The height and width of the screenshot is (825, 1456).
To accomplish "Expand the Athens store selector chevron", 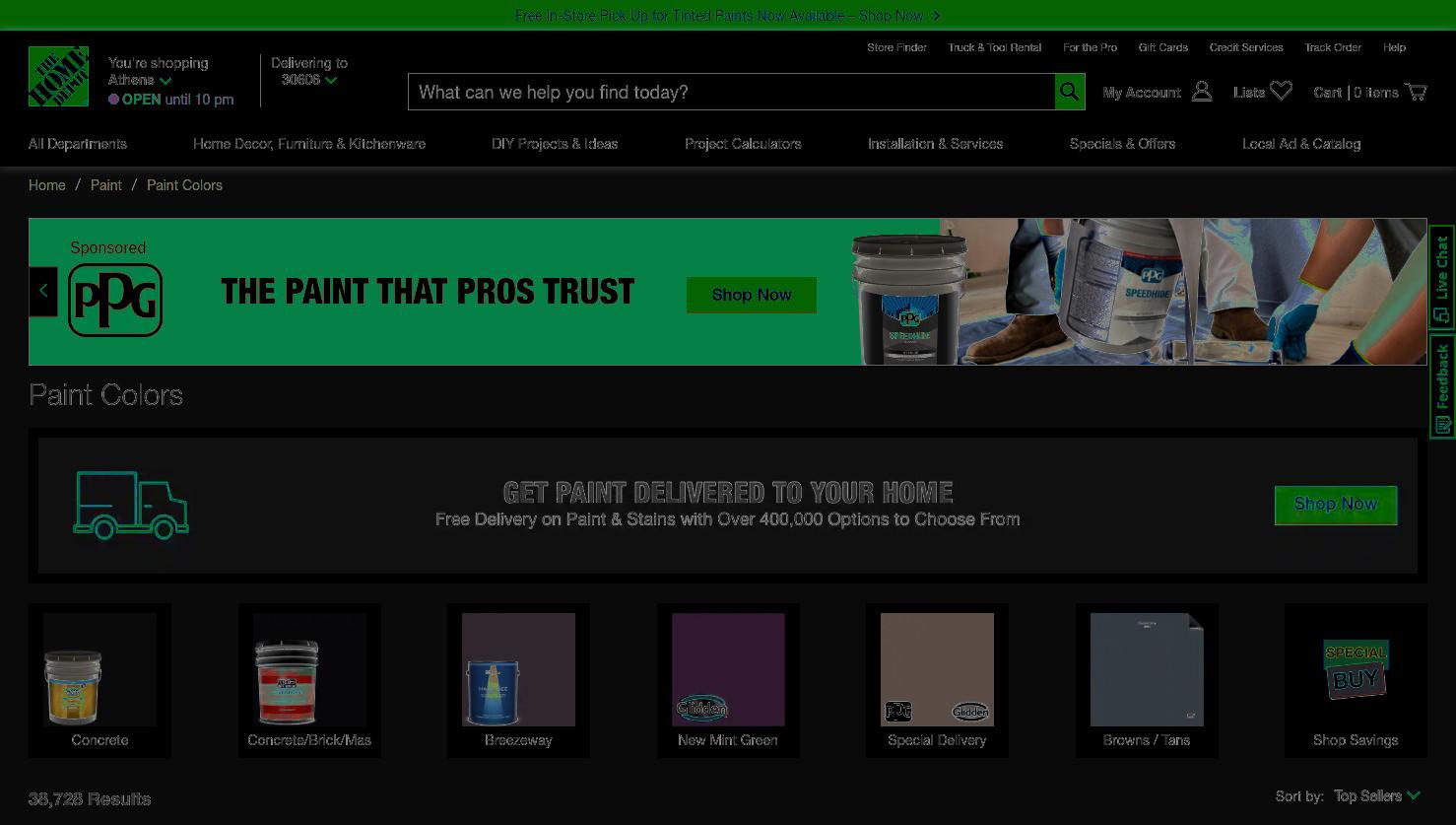I will (x=165, y=81).
